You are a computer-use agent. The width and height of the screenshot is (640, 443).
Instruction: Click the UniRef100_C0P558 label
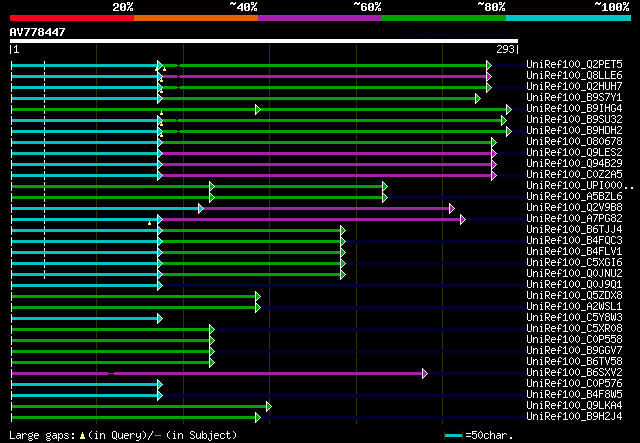(574, 340)
